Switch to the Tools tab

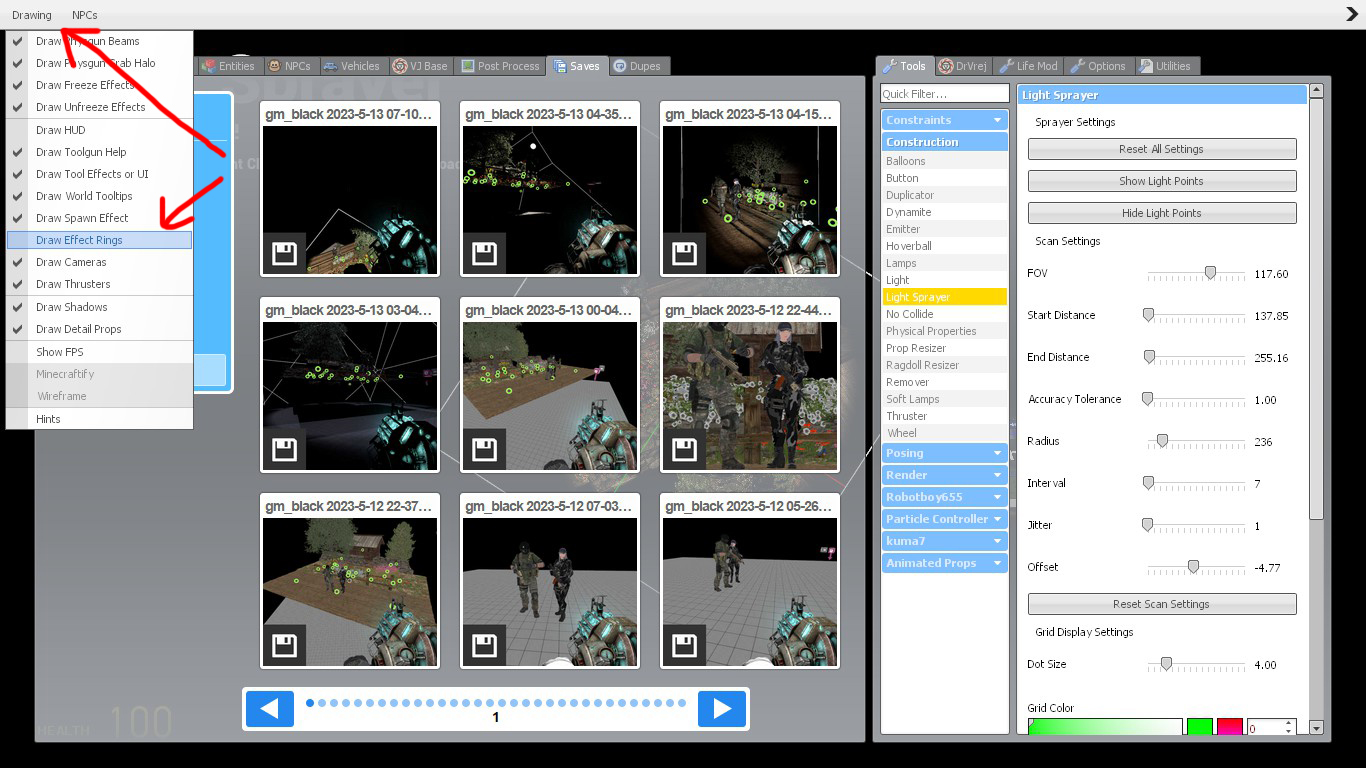(905, 66)
